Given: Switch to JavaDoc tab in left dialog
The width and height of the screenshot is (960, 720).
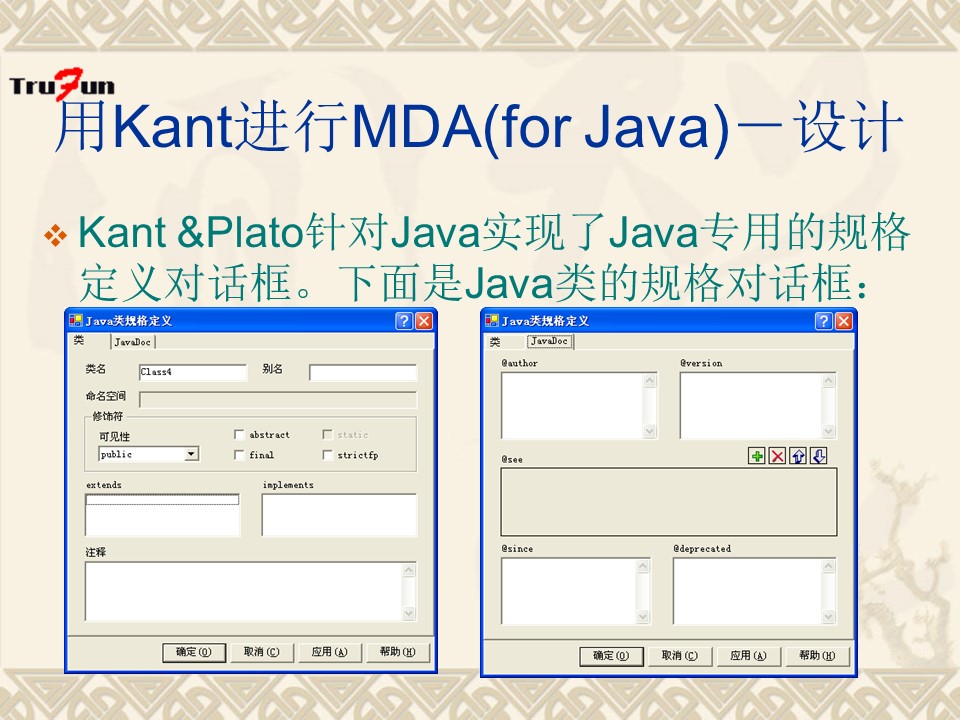Looking at the screenshot, I should [x=132, y=342].
